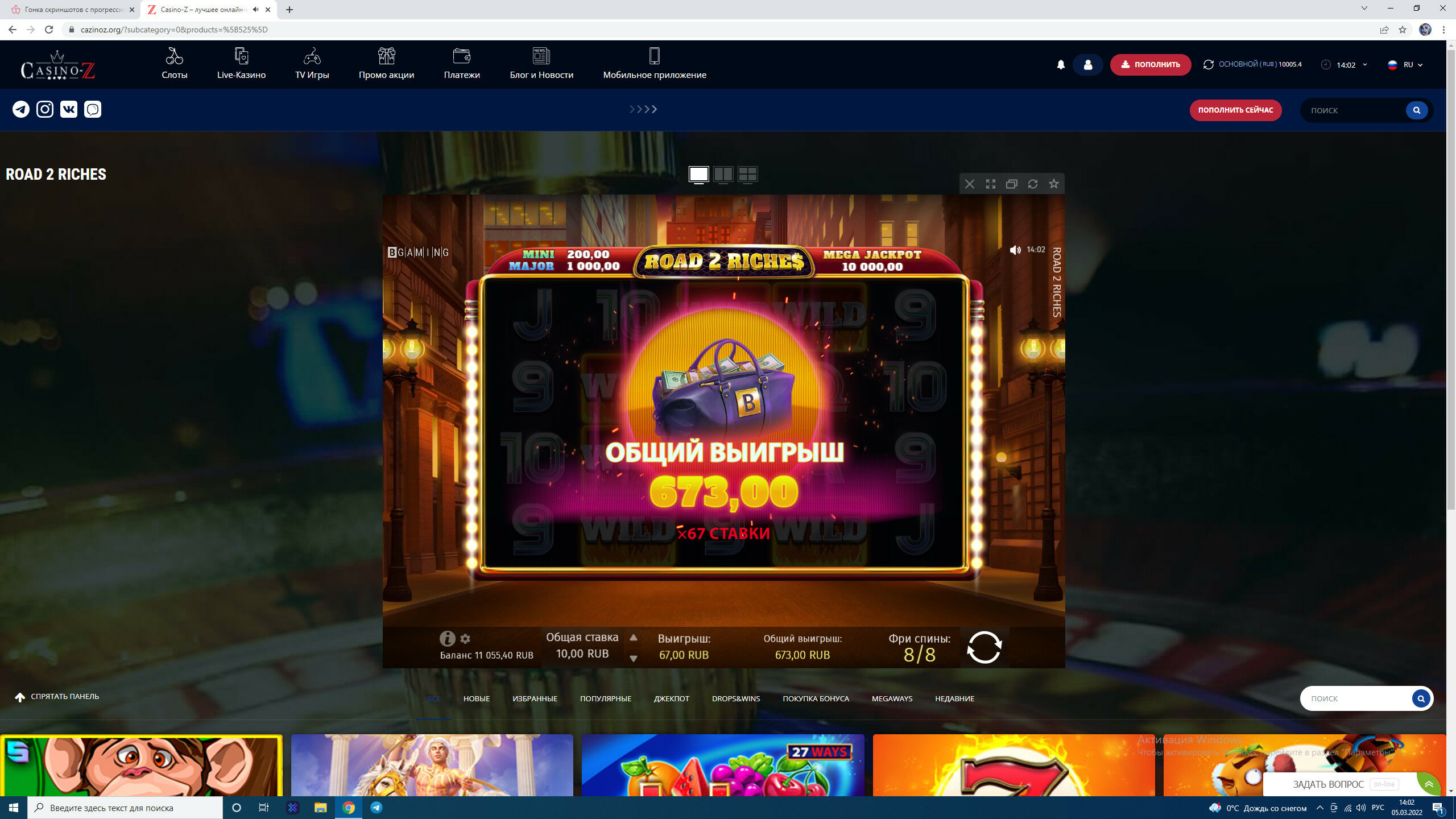This screenshot has width=1456, height=819.
Task: Expand the RU language dropdown
Action: tap(1408, 65)
